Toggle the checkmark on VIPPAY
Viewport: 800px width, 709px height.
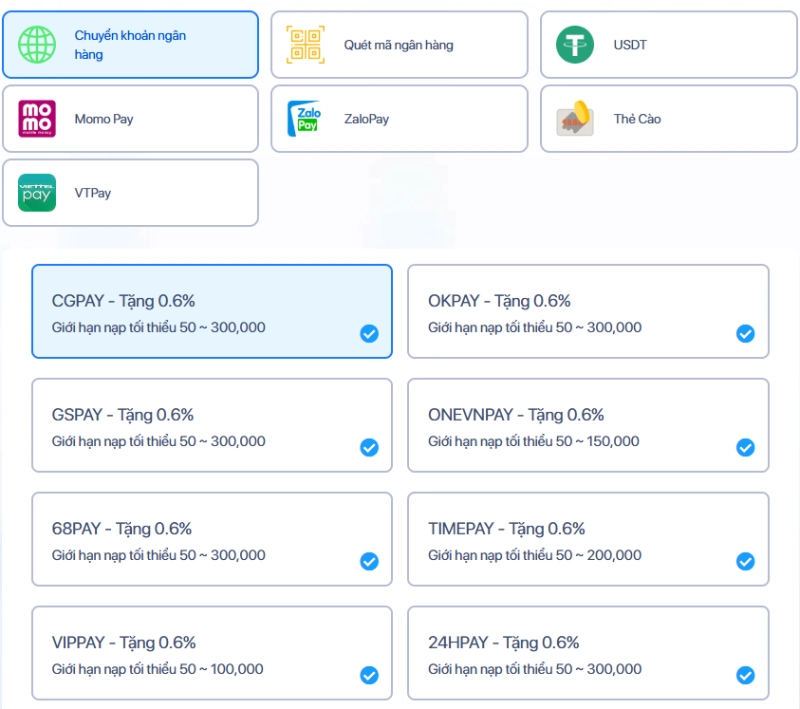click(x=369, y=676)
